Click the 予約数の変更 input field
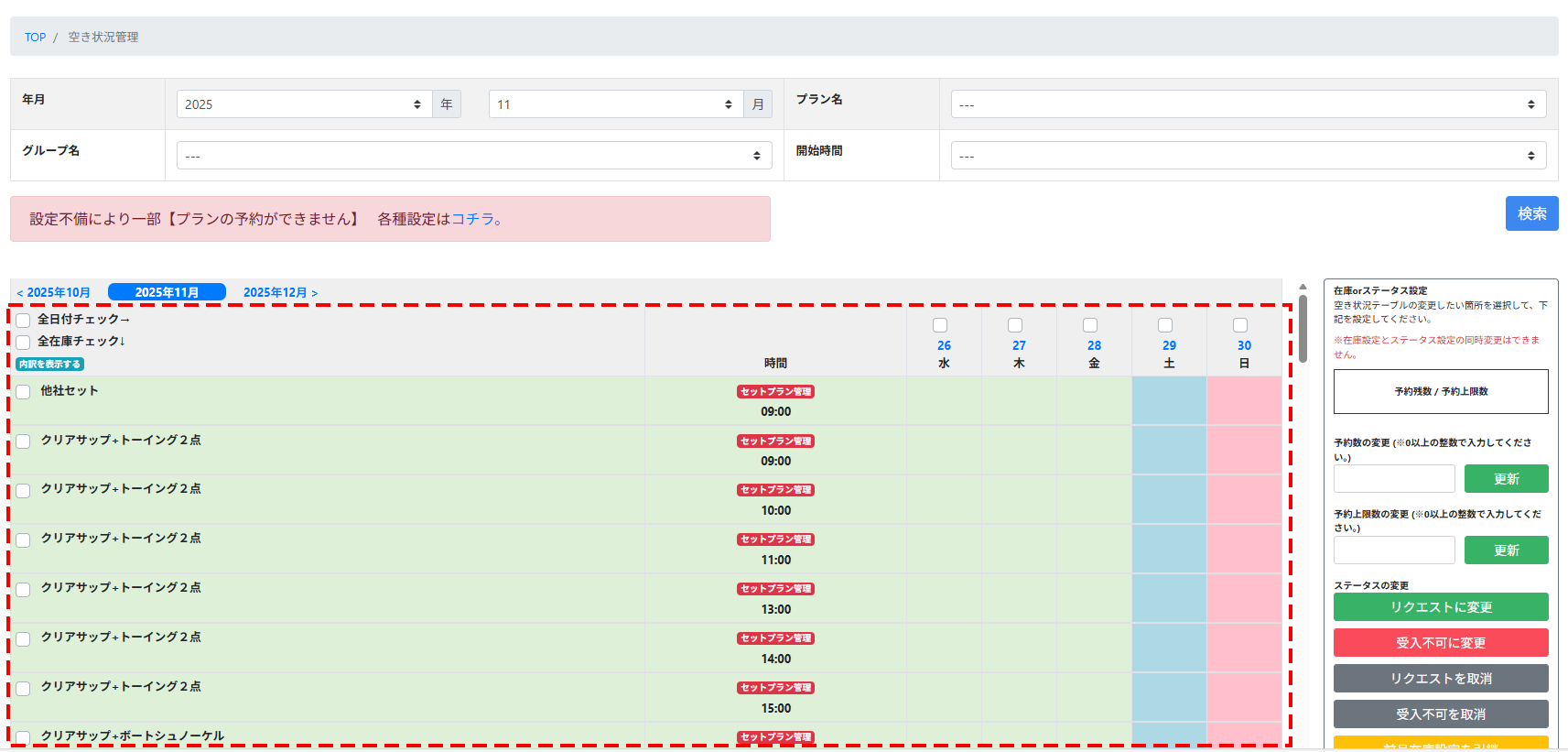 [x=1393, y=479]
